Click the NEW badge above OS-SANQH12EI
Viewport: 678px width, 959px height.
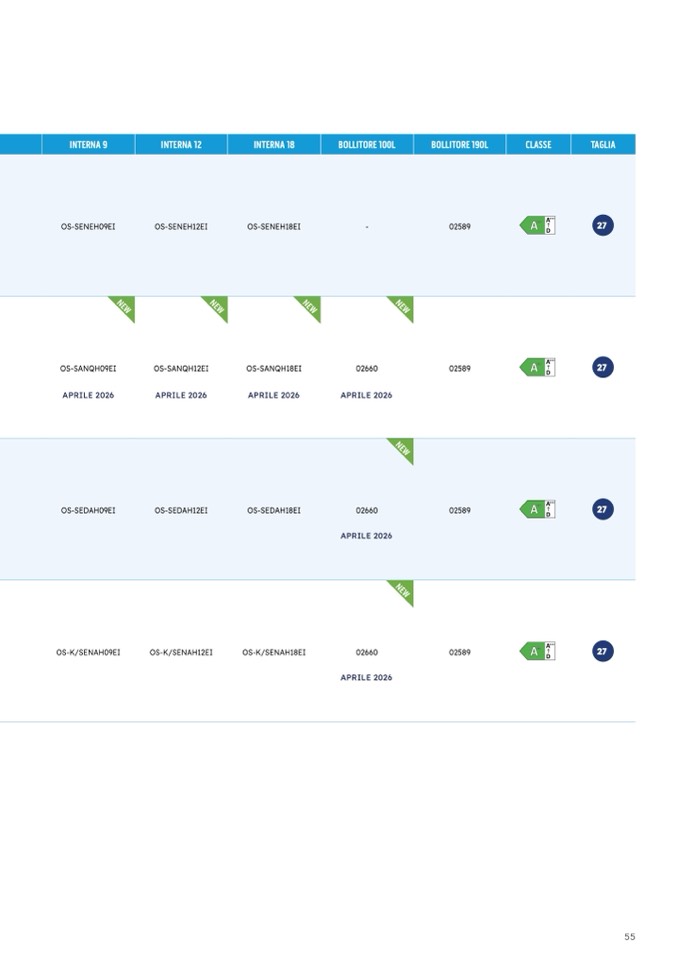(217, 306)
